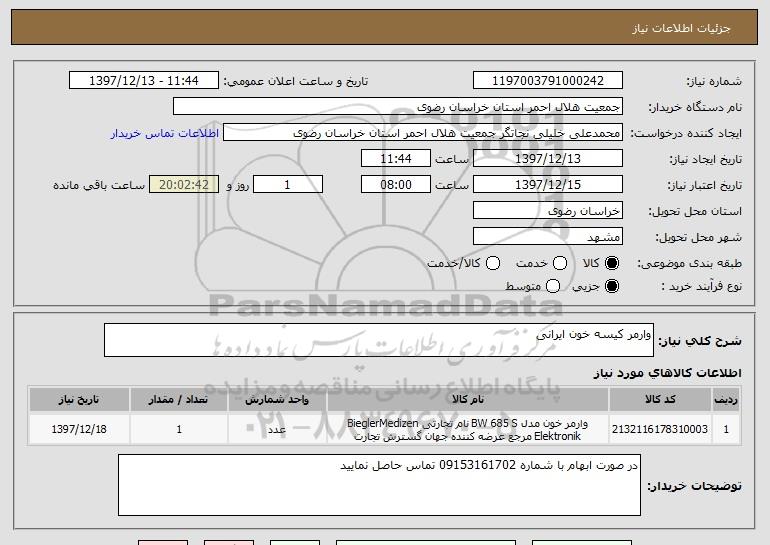Click the item name cell with BW 685 S
Viewport: 770px width, 545px height.
pyautogui.click(x=468, y=429)
